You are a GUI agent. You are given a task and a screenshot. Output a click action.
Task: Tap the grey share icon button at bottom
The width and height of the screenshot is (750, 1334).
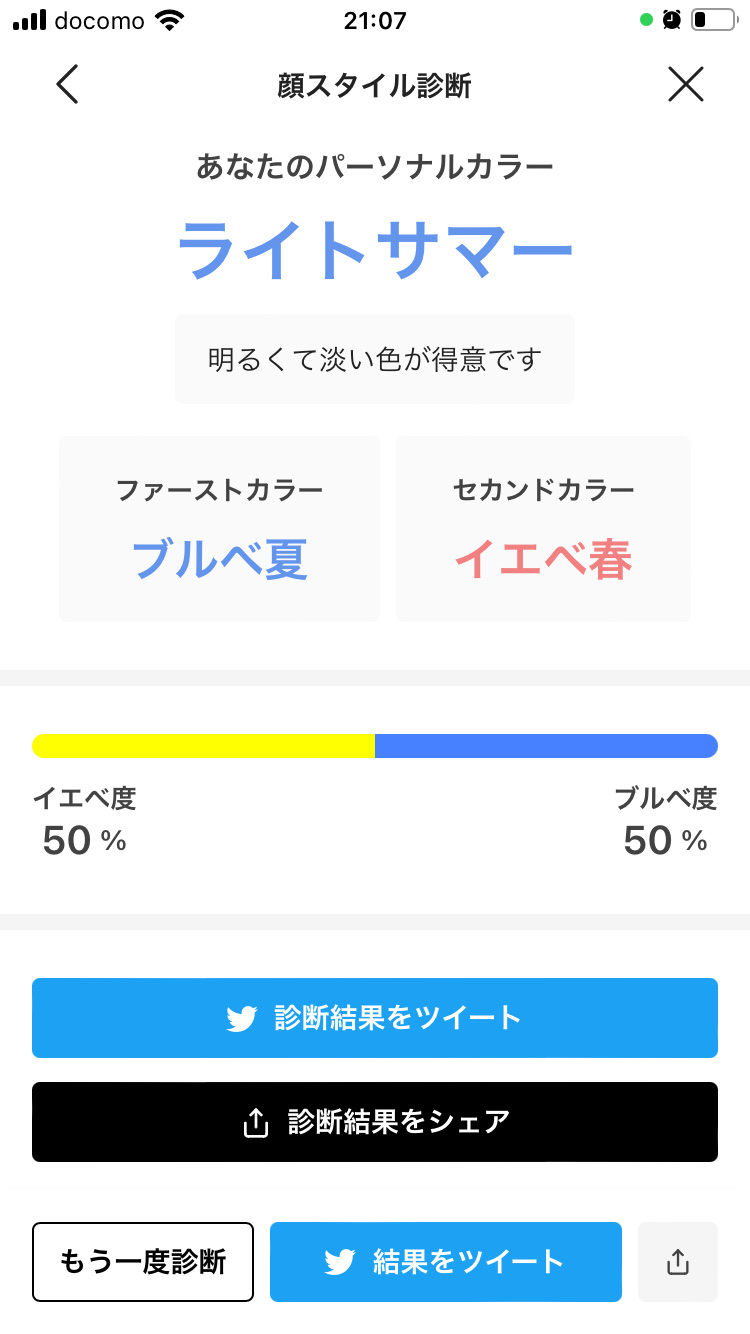click(x=678, y=1262)
